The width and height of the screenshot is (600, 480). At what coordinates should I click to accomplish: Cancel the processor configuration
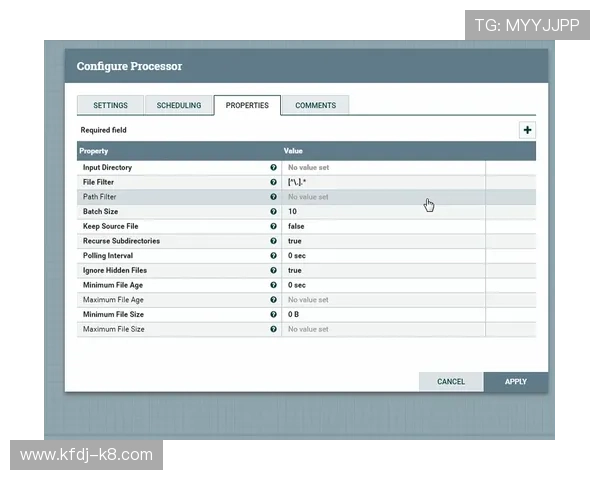pyautogui.click(x=451, y=382)
